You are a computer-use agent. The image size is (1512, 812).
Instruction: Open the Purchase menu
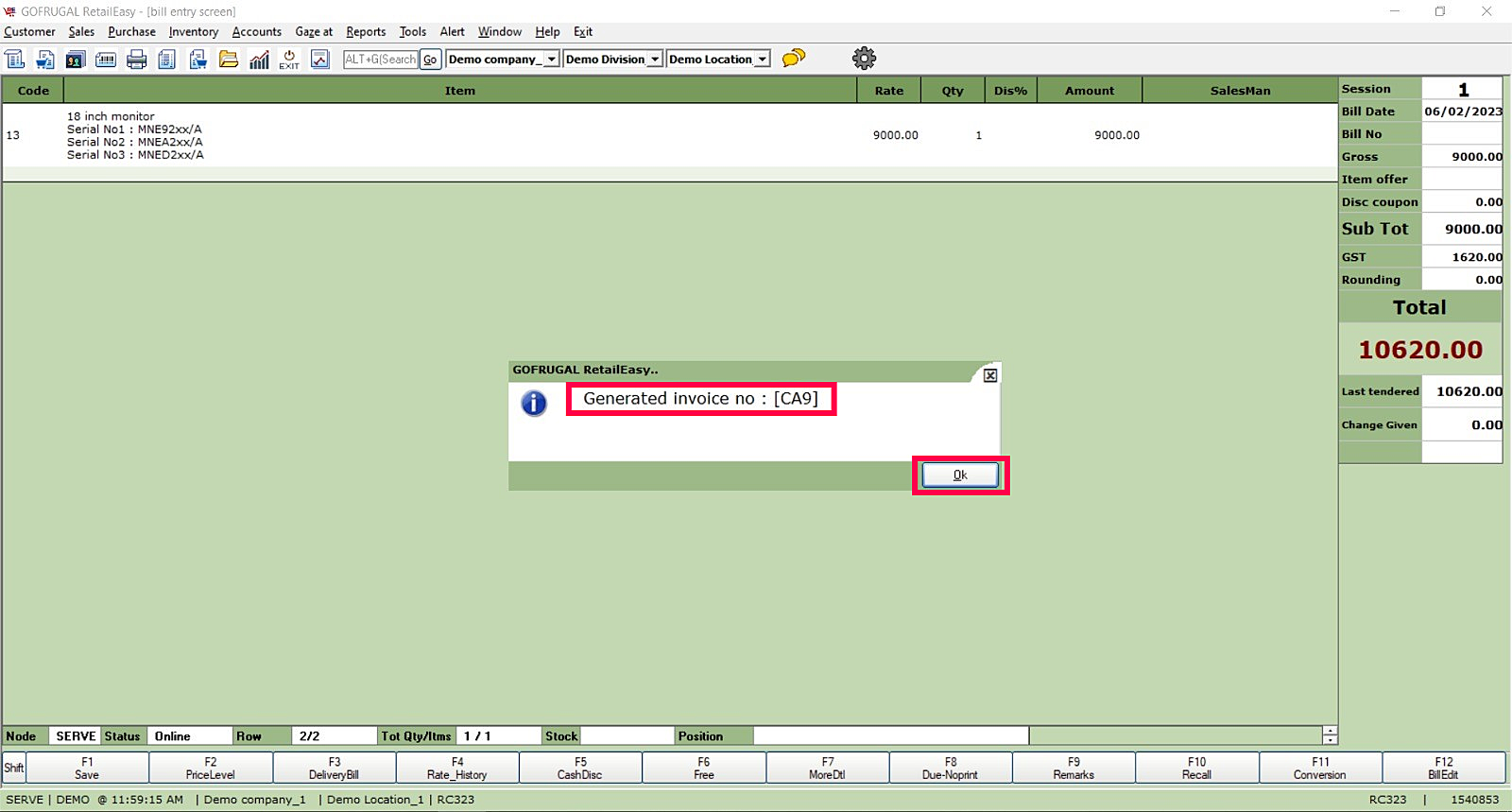coord(131,32)
